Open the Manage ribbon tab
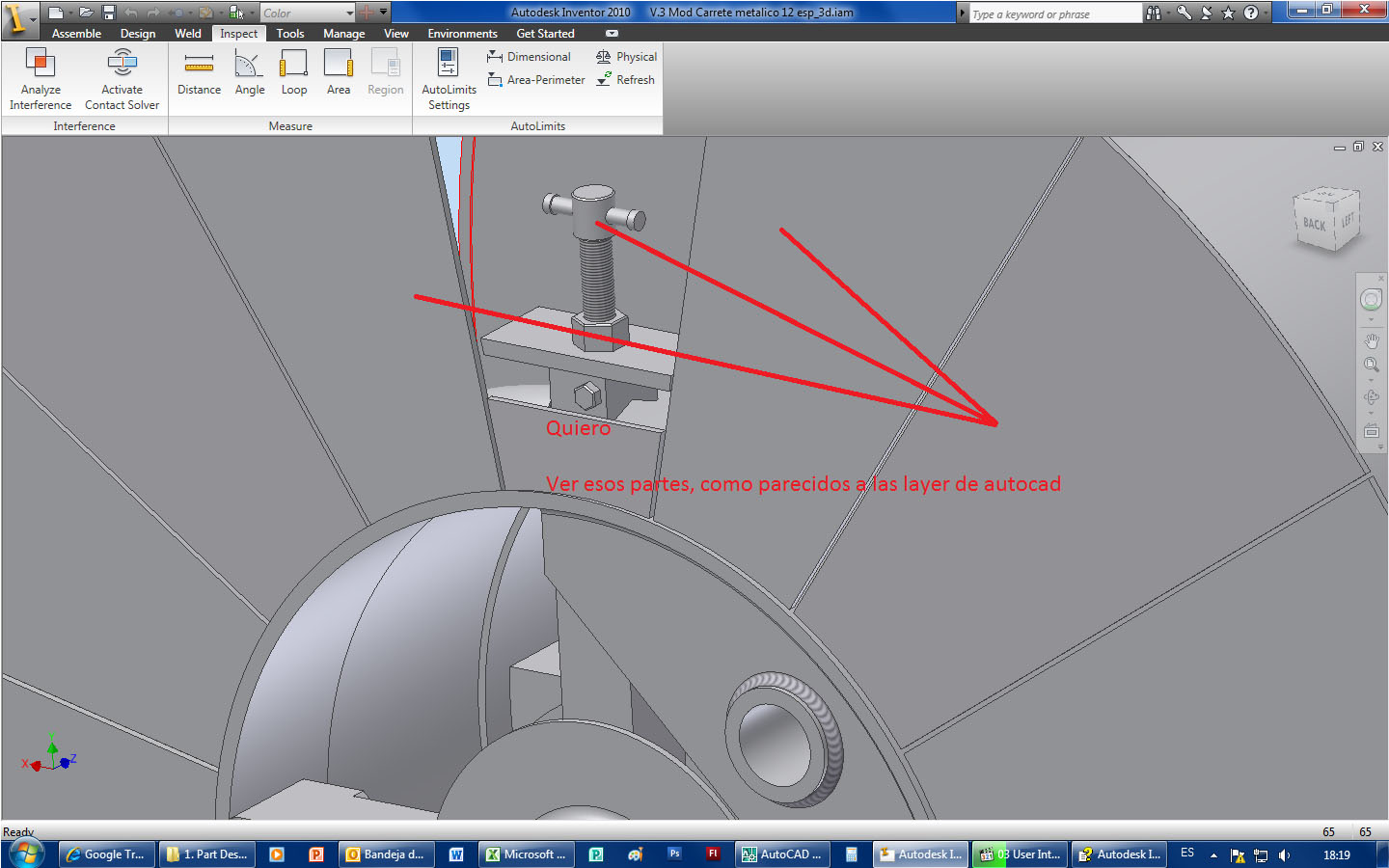The width and height of the screenshot is (1389, 868). [x=343, y=34]
